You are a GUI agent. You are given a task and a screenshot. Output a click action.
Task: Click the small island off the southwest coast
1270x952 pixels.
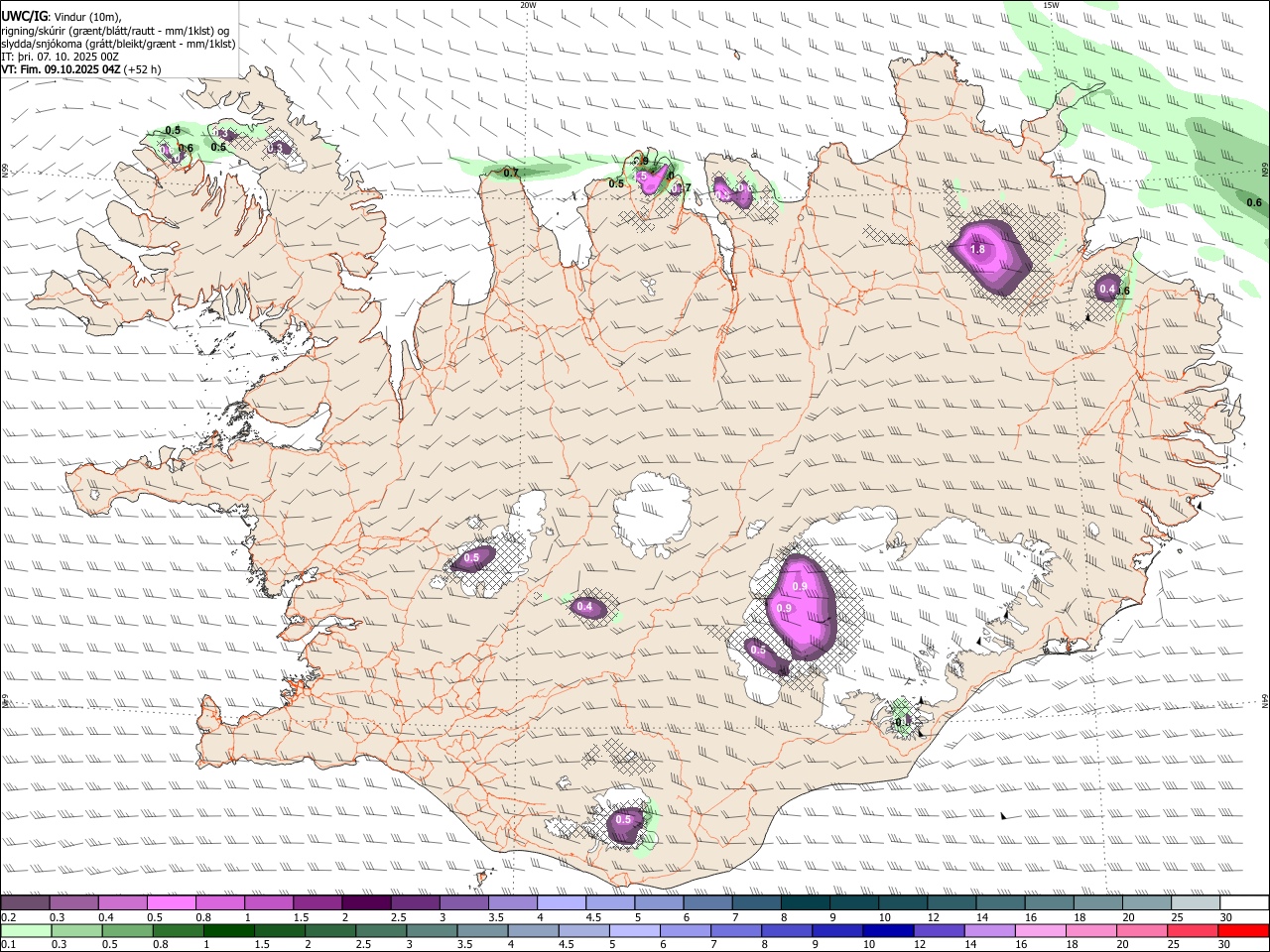(484, 877)
